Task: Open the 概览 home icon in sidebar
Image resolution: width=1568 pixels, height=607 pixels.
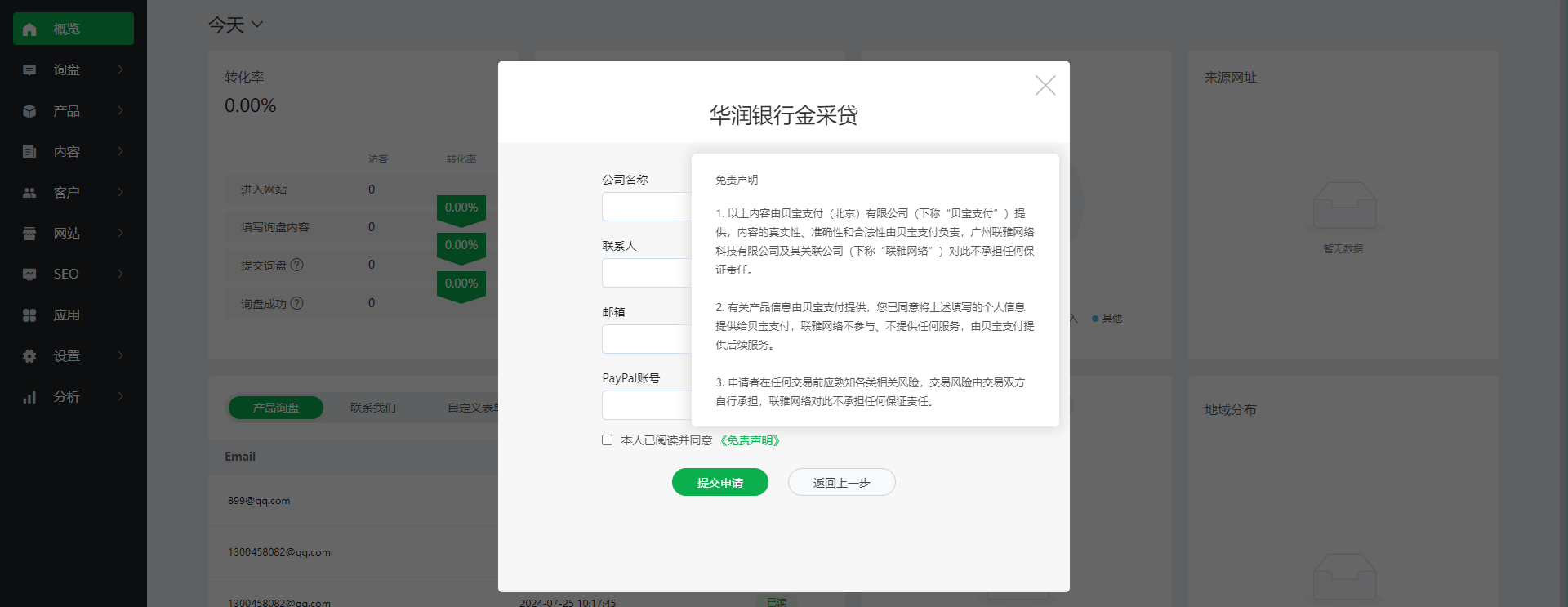Action: tap(29, 29)
